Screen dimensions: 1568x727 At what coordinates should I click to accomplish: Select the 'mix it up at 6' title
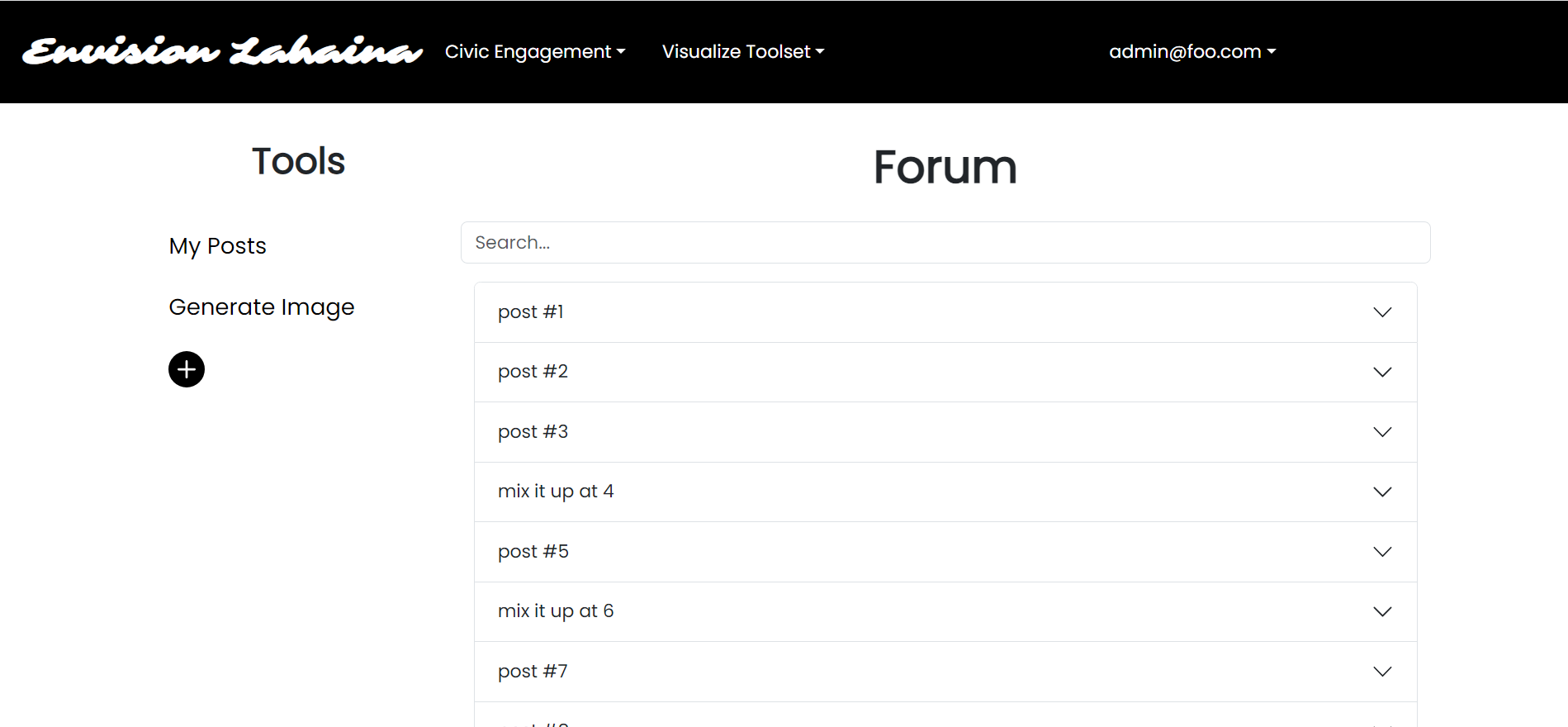(x=556, y=611)
